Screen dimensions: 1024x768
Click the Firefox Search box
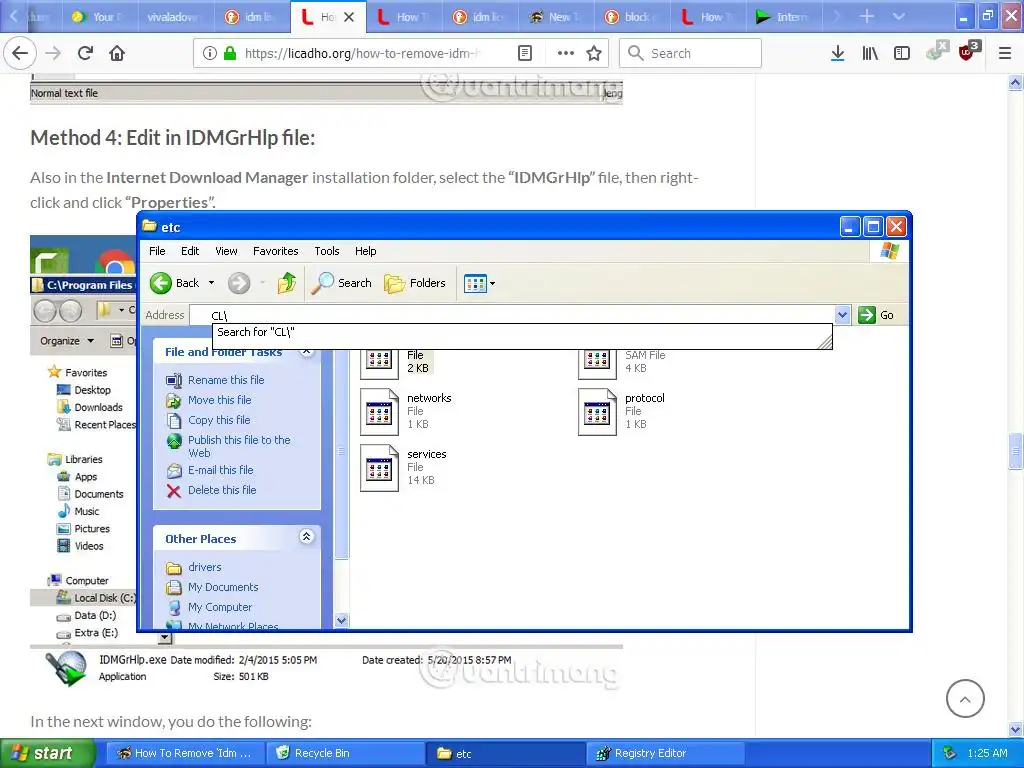point(690,53)
